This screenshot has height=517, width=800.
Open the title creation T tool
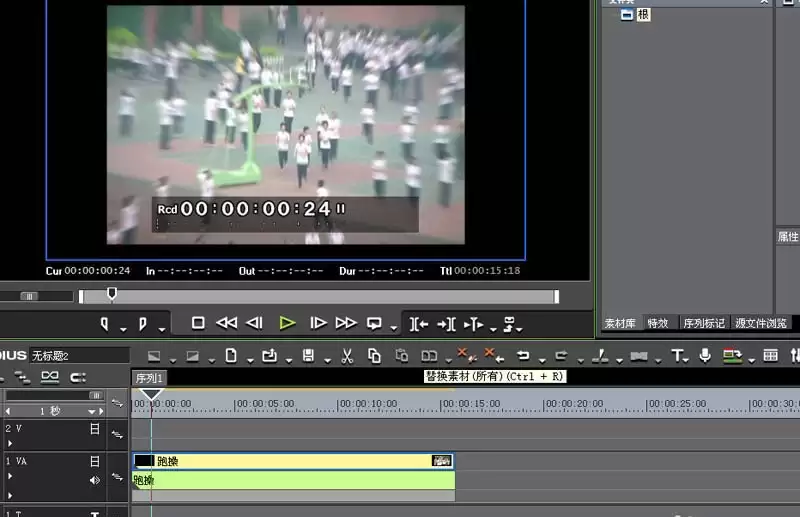[677, 356]
